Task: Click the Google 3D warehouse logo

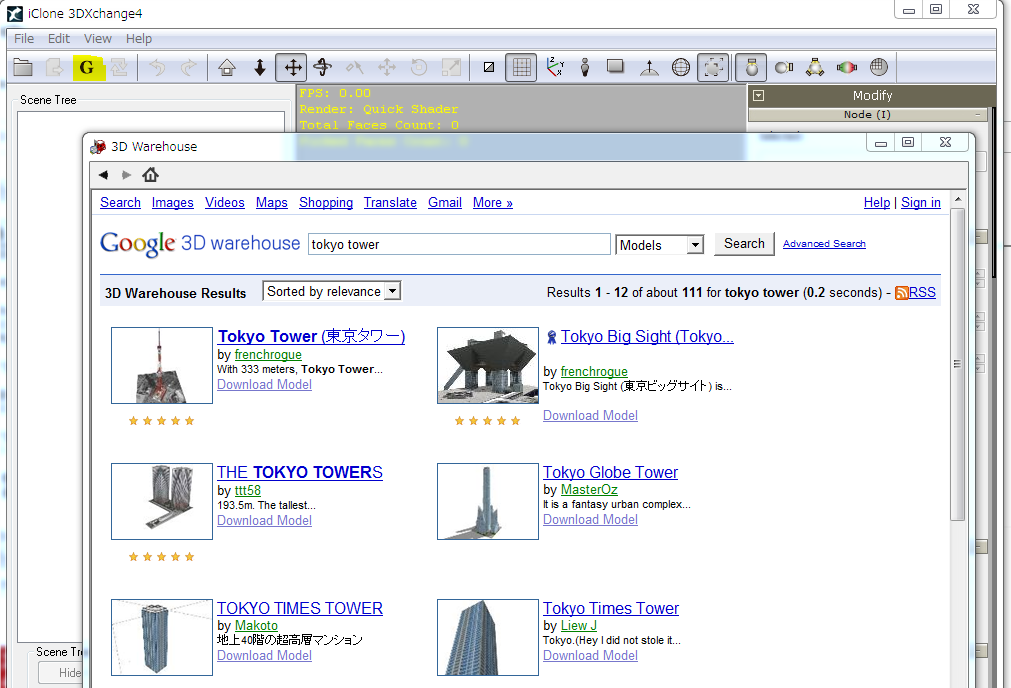Action: [200, 244]
